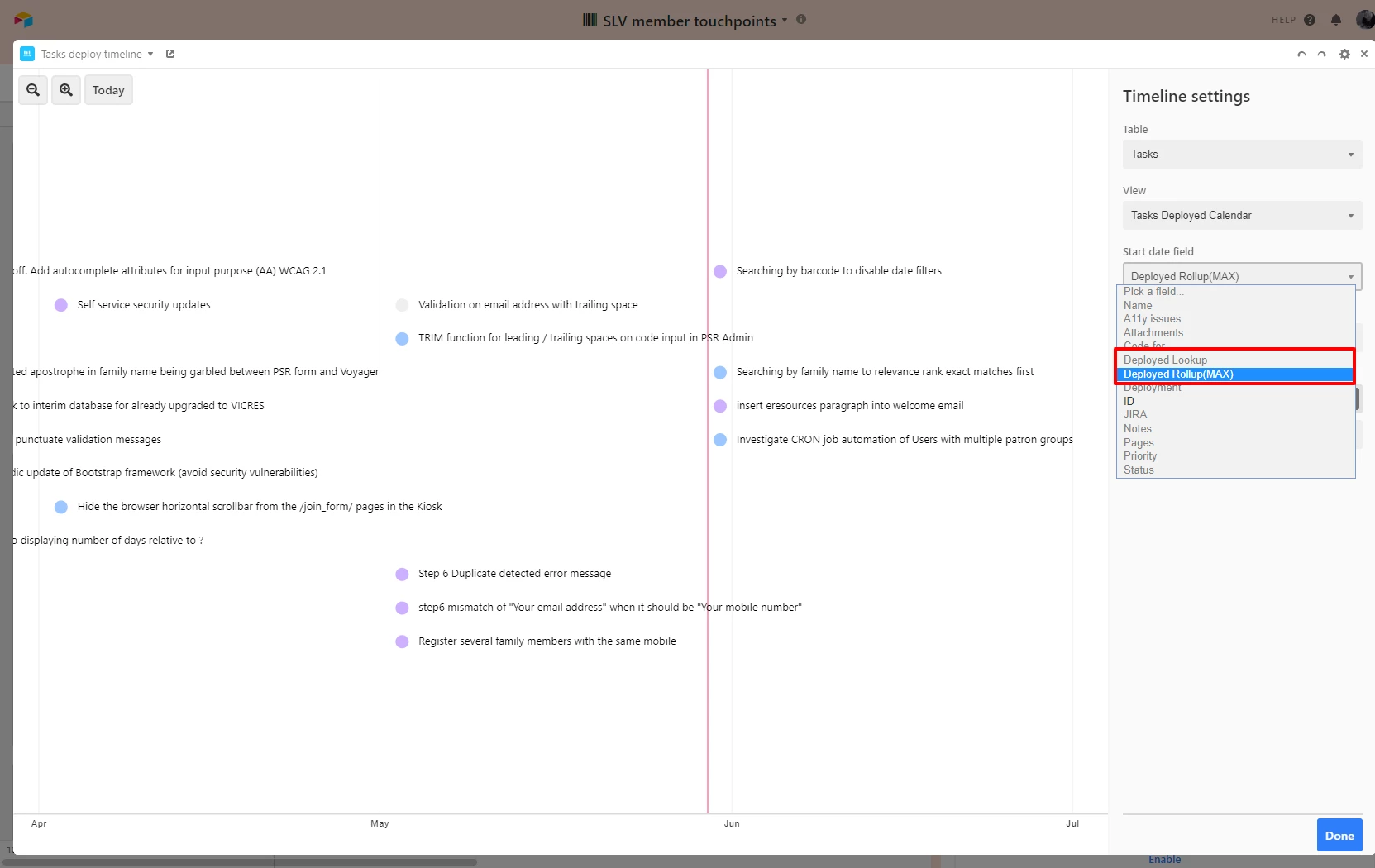Open the Start date field dropdown

tap(1242, 276)
